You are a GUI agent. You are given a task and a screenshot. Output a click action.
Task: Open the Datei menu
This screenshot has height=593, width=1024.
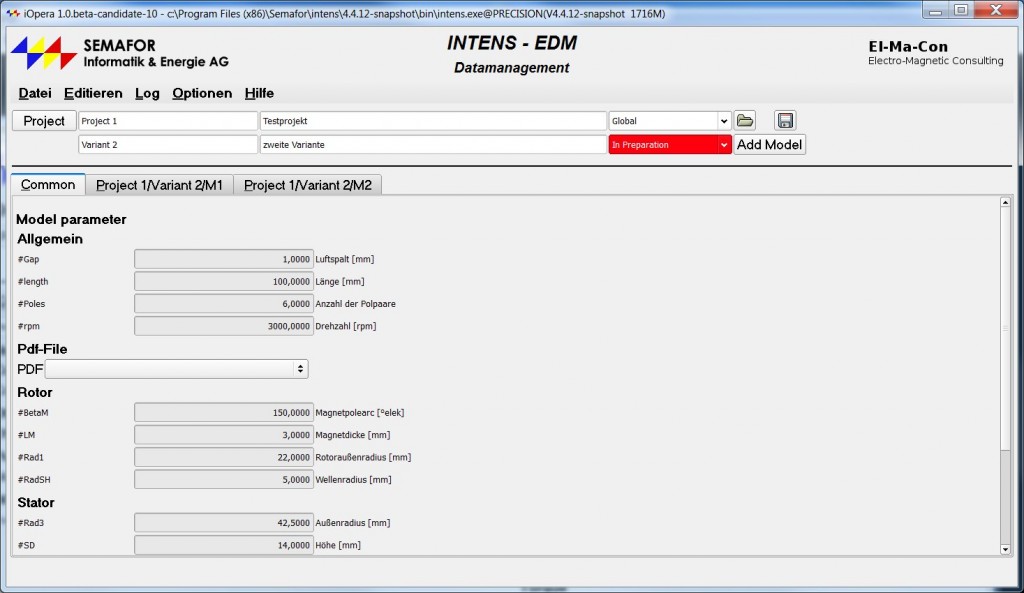click(35, 93)
